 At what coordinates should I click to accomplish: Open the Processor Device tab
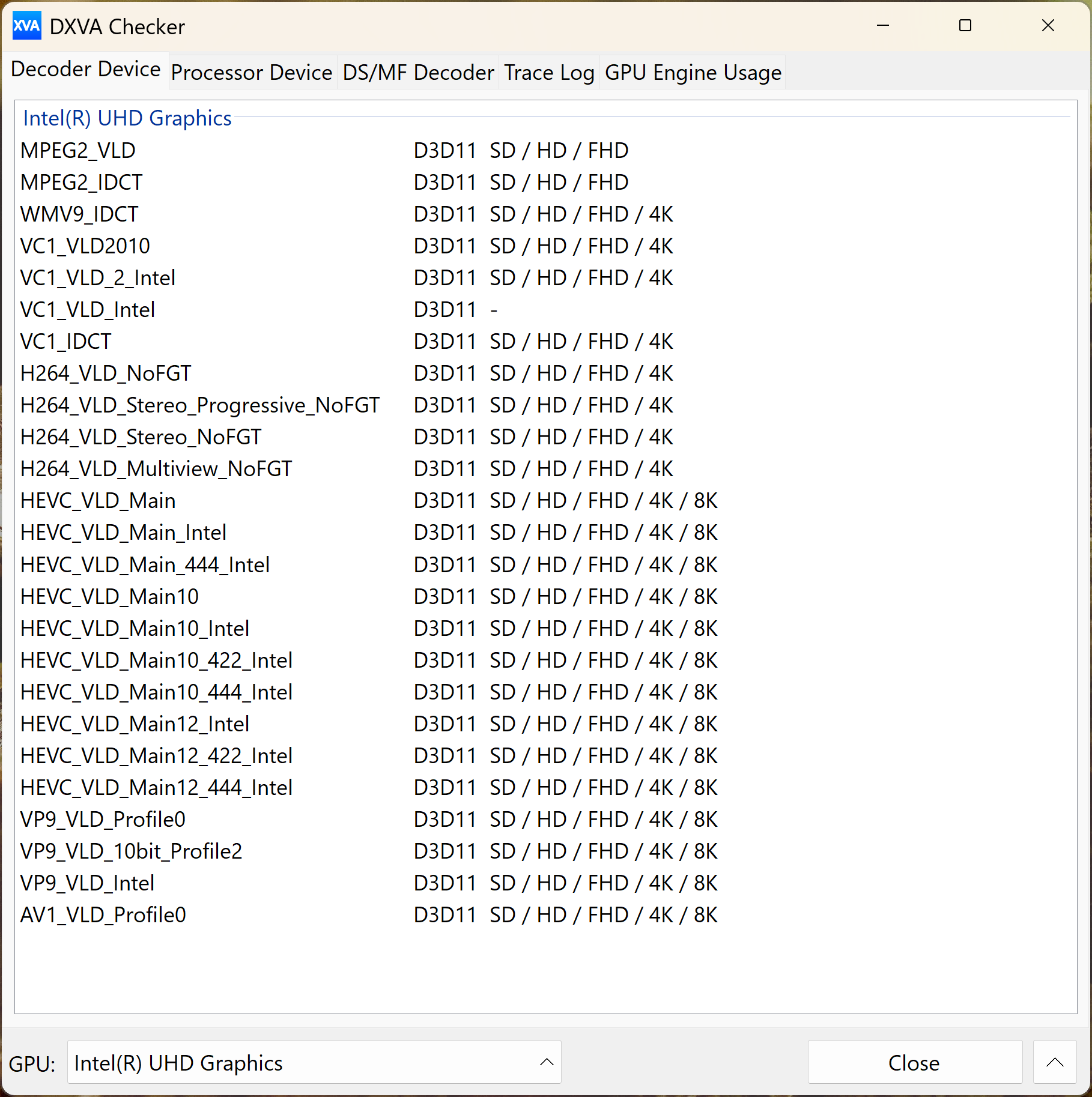251,72
